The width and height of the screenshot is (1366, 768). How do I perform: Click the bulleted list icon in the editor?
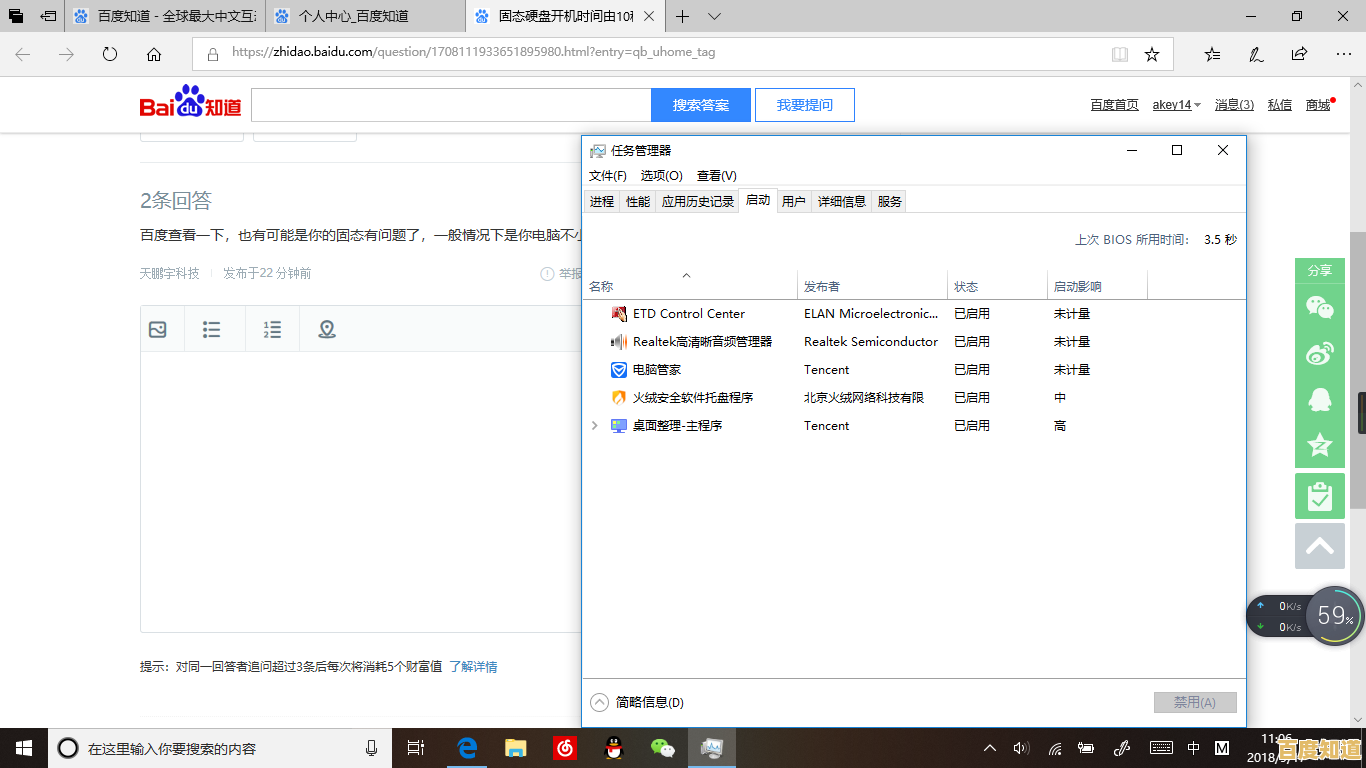tap(214, 328)
